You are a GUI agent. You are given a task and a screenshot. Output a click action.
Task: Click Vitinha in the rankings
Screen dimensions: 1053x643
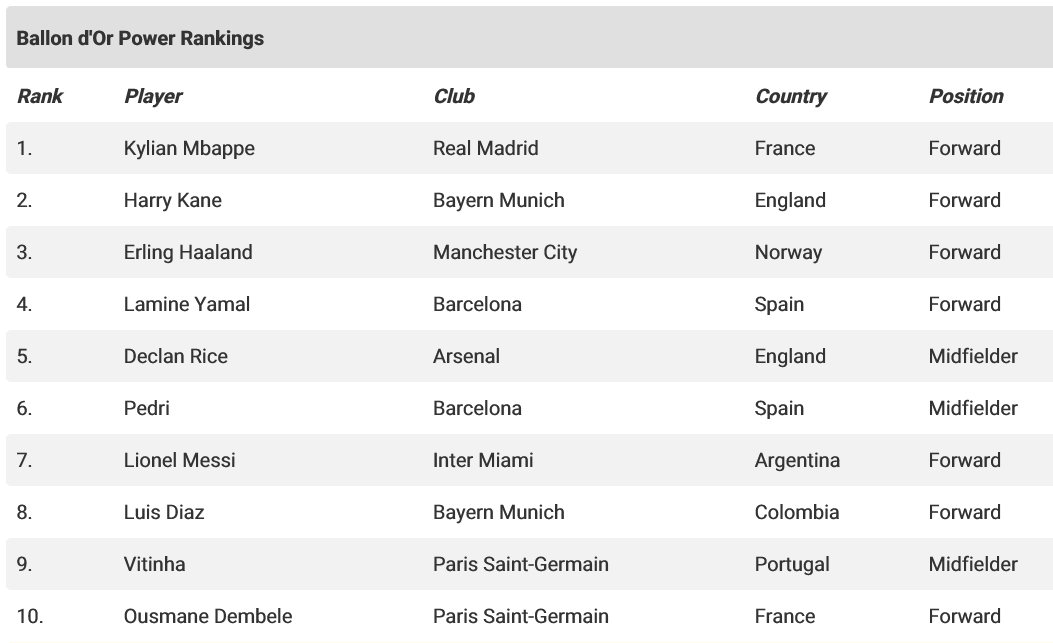click(x=155, y=564)
